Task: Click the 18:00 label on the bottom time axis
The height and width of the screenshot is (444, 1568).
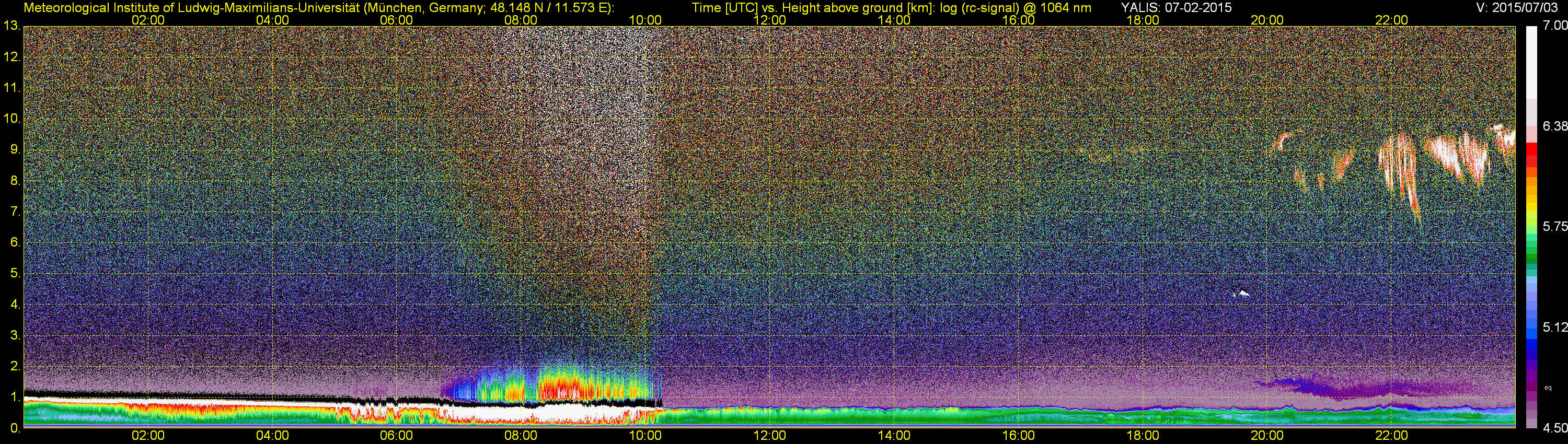Action: [1143, 436]
